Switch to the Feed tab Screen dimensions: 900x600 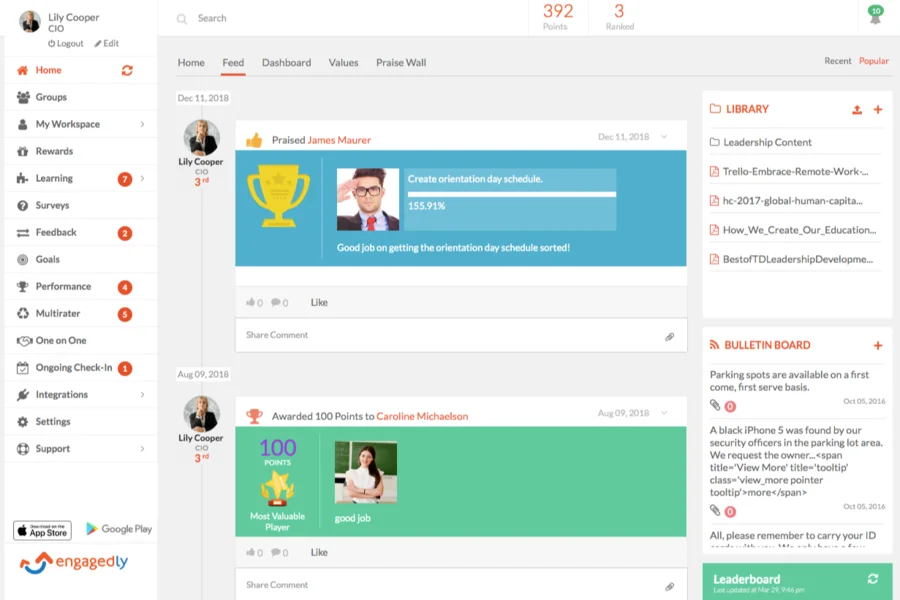point(233,63)
